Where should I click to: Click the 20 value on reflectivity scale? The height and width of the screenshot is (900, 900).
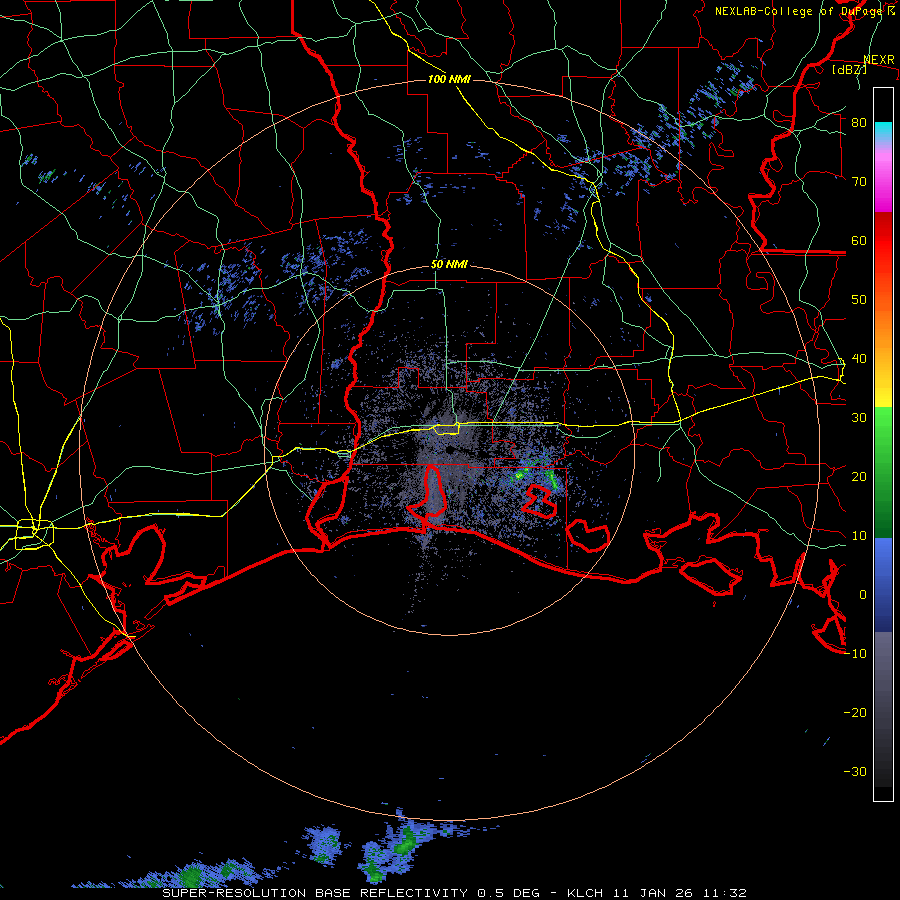tap(859, 477)
